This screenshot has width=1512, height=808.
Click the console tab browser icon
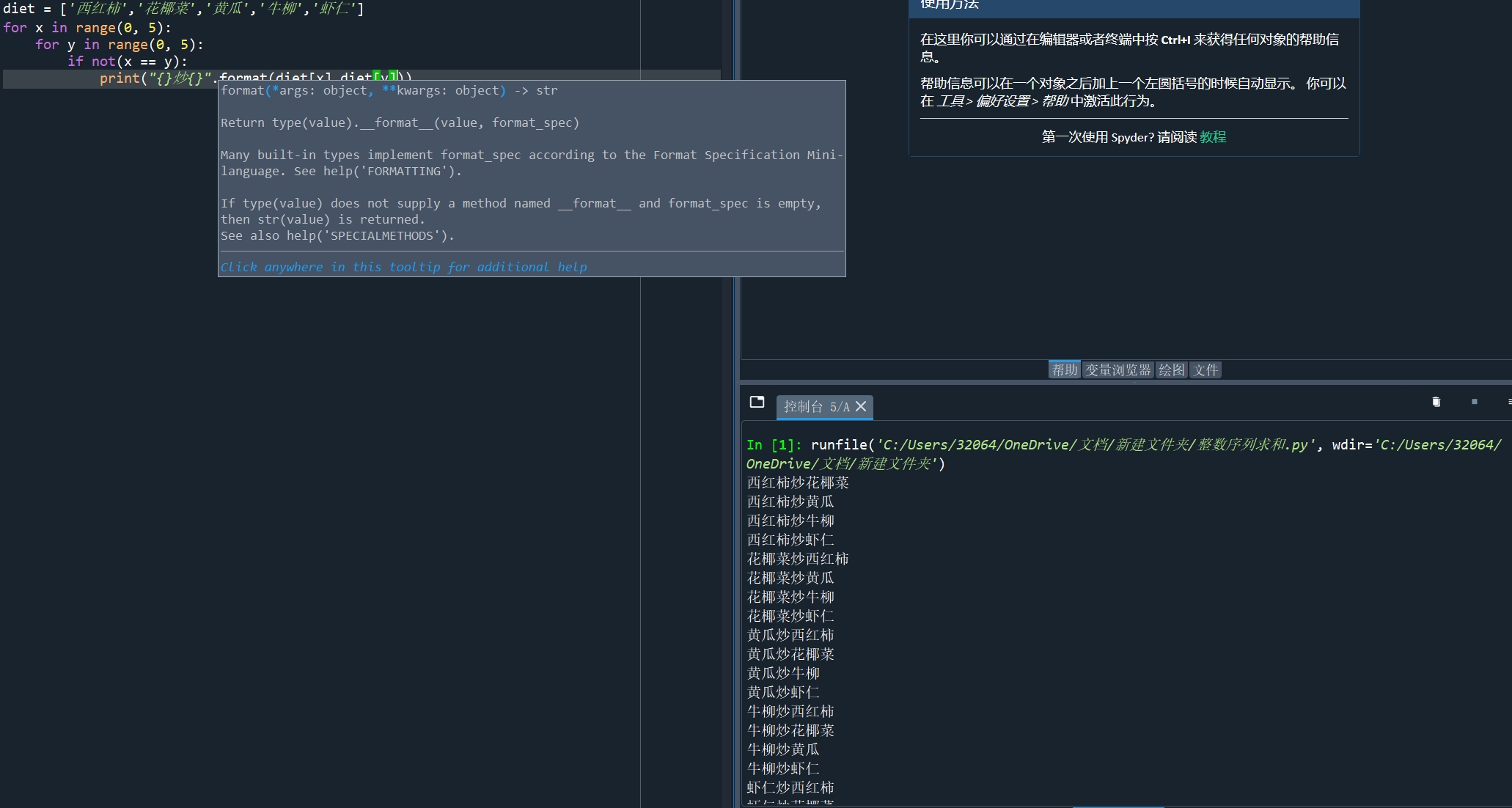(757, 402)
